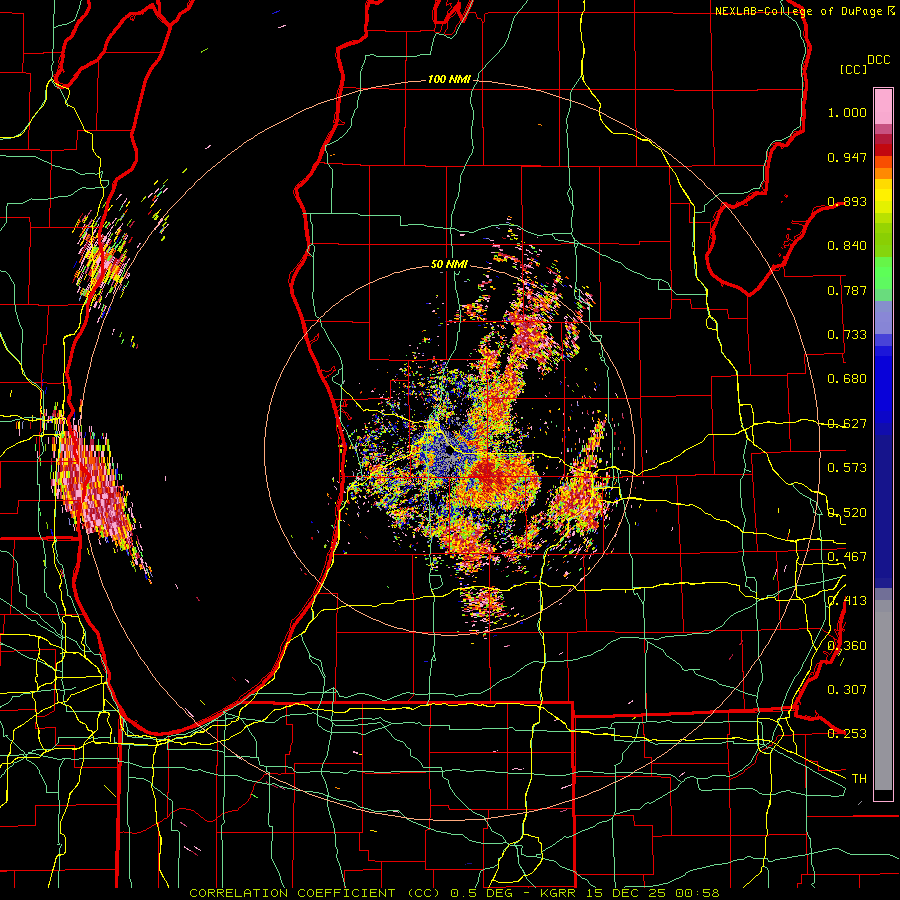This screenshot has width=900, height=900.
Task: Click the 0.840 color scale label
Action: [847, 246]
